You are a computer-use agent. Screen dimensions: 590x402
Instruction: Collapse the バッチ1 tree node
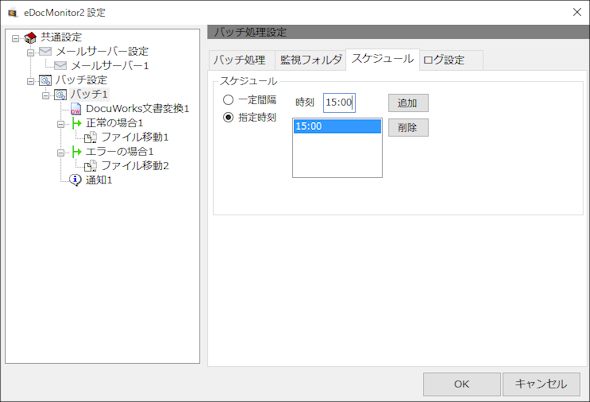point(46,95)
